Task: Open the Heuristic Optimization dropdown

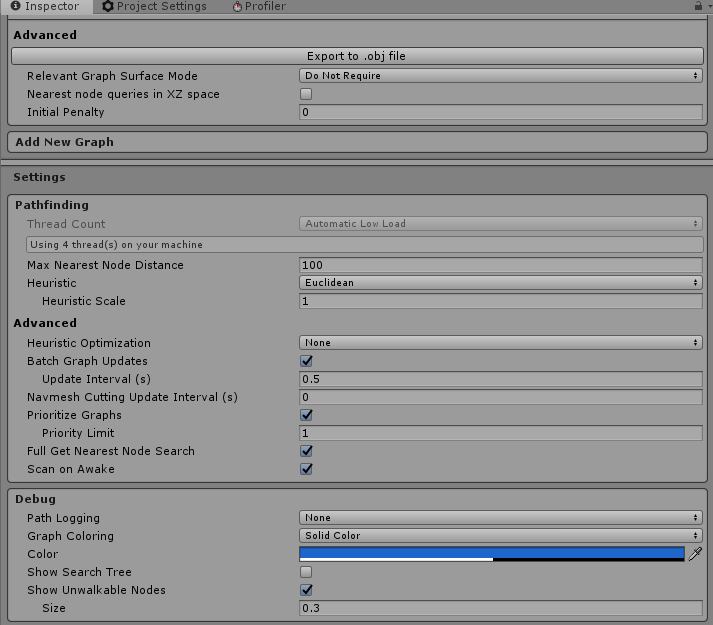Action: tap(501, 343)
